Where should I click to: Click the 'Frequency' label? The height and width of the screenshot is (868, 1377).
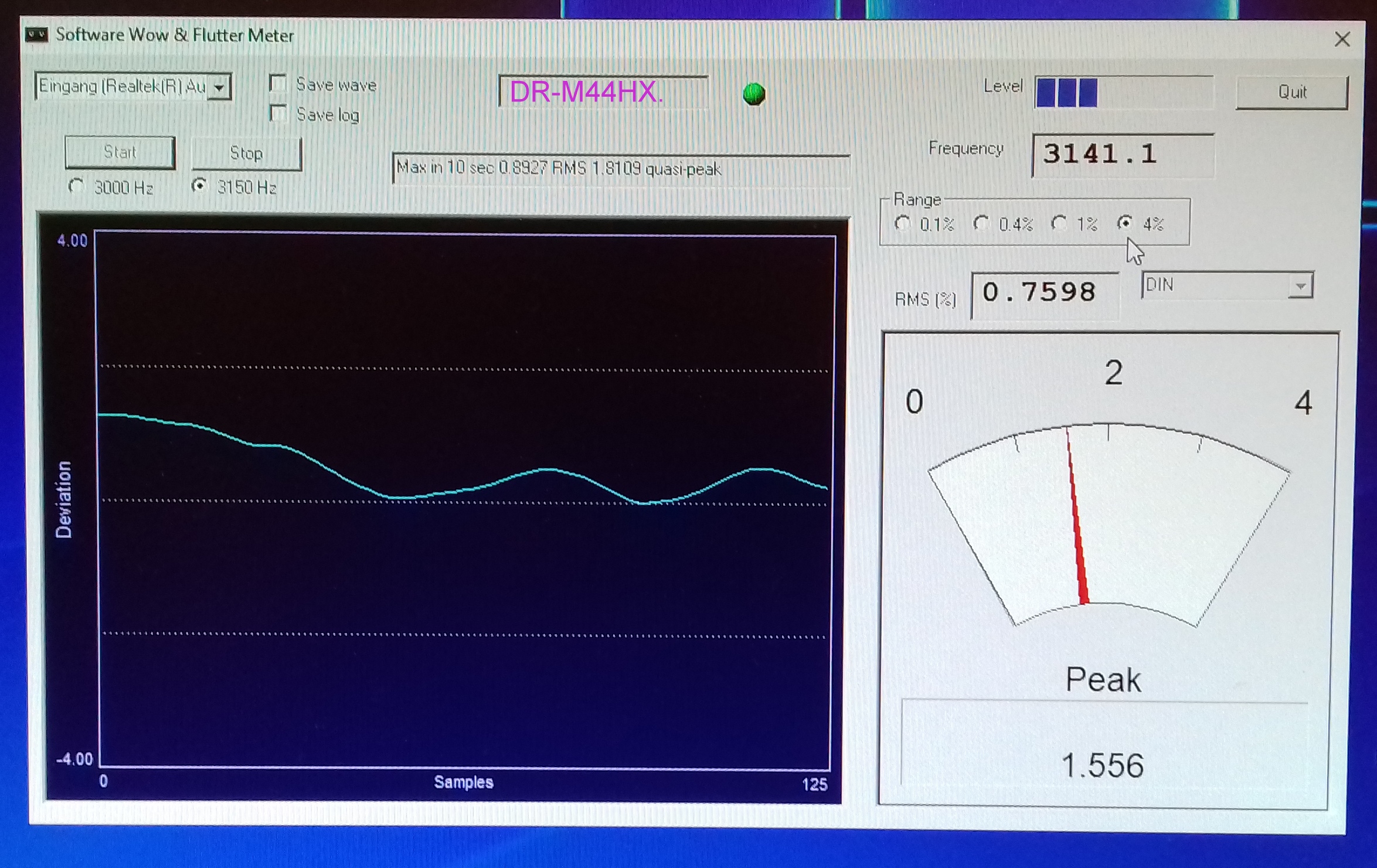pos(965,149)
